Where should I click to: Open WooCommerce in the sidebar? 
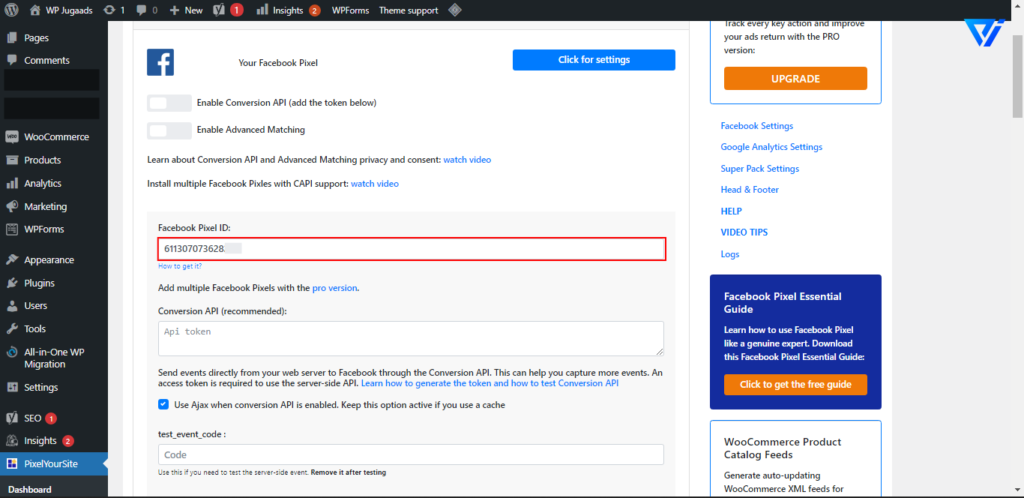(x=54, y=137)
